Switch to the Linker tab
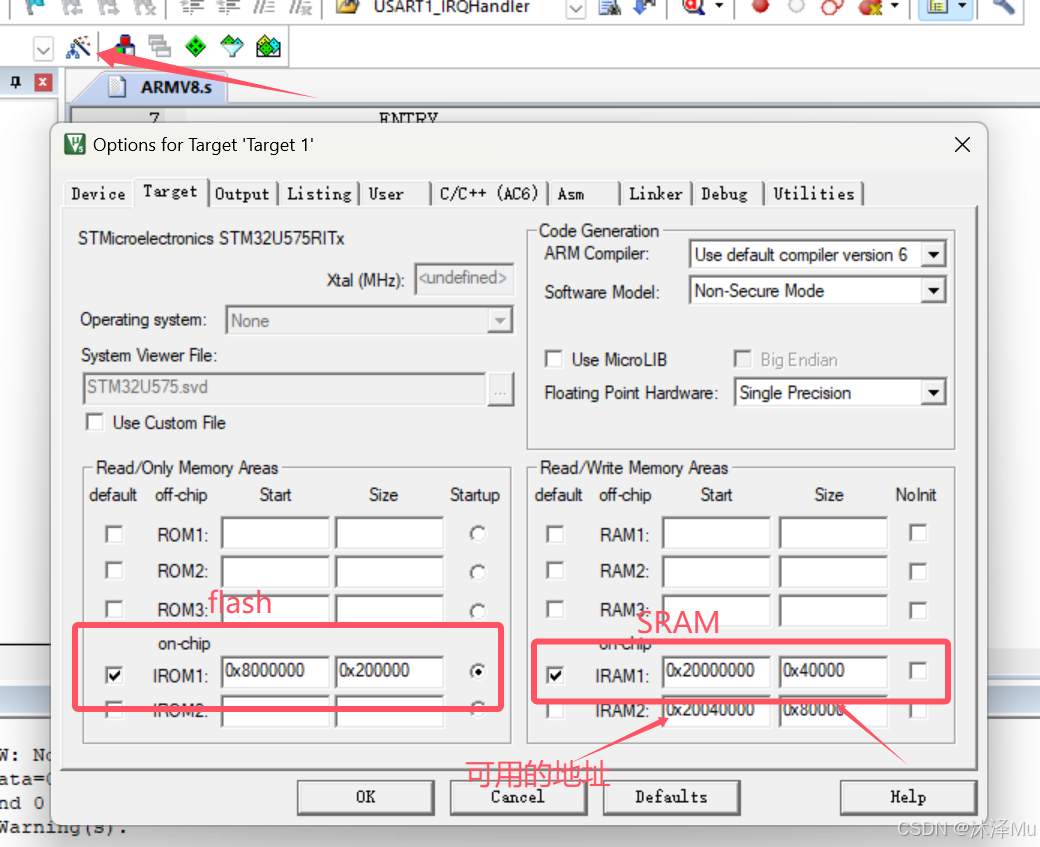The image size is (1040, 847). (x=655, y=194)
